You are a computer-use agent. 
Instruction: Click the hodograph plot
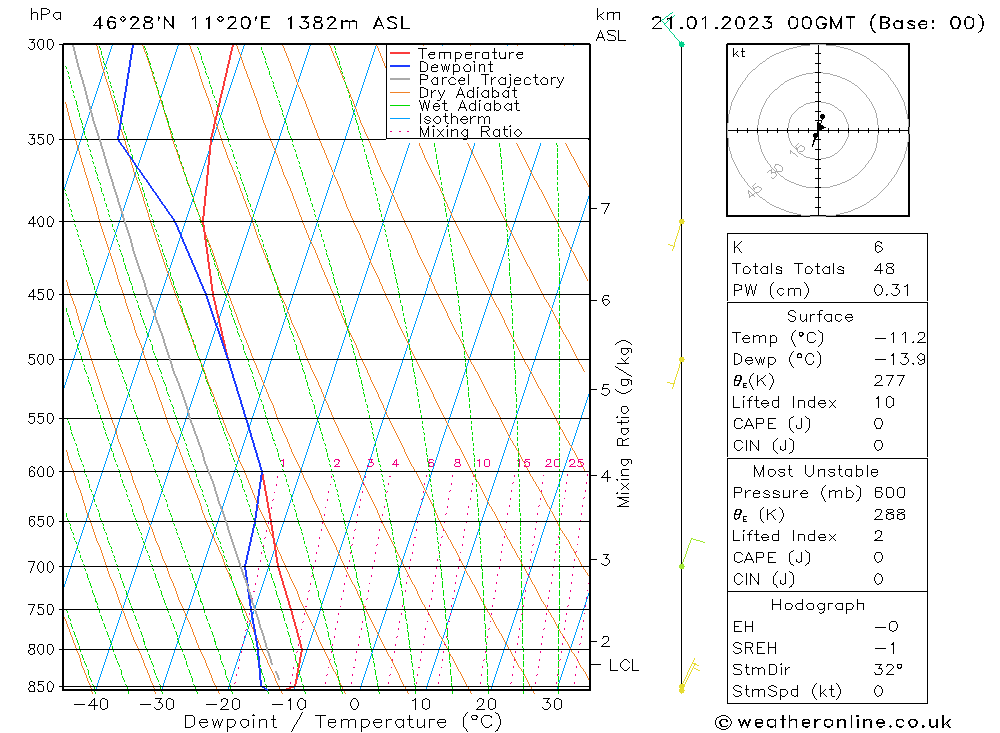818,130
